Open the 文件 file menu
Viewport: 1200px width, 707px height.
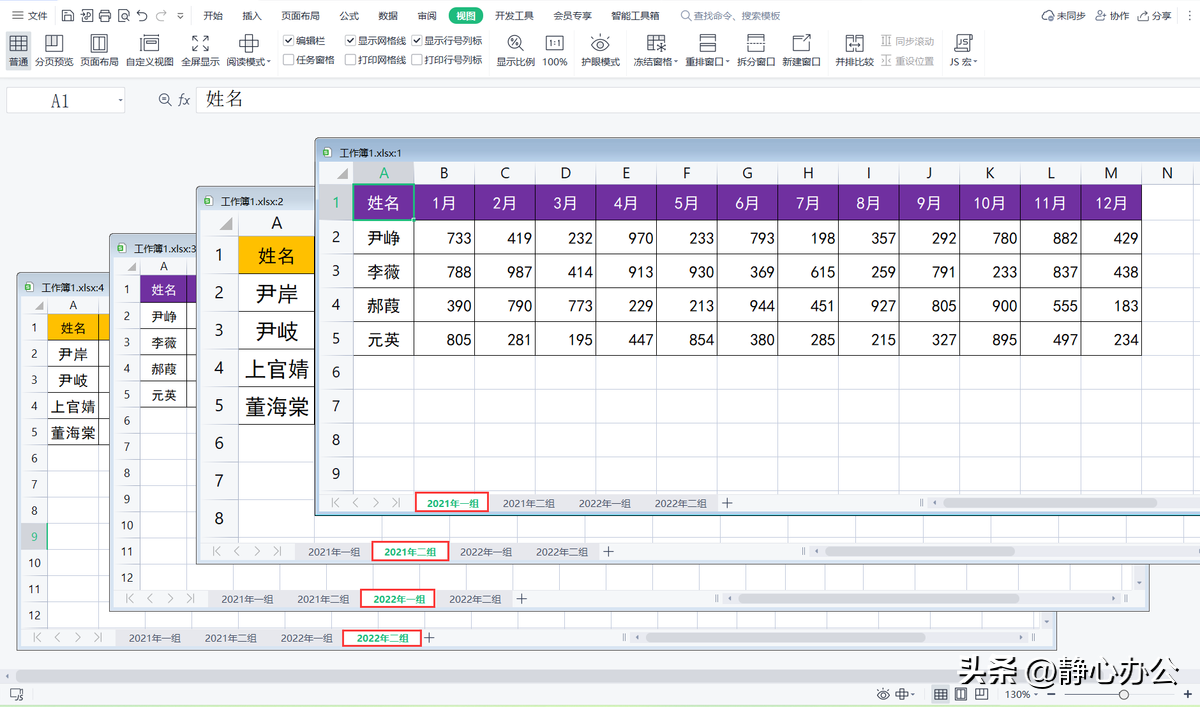click(x=30, y=16)
